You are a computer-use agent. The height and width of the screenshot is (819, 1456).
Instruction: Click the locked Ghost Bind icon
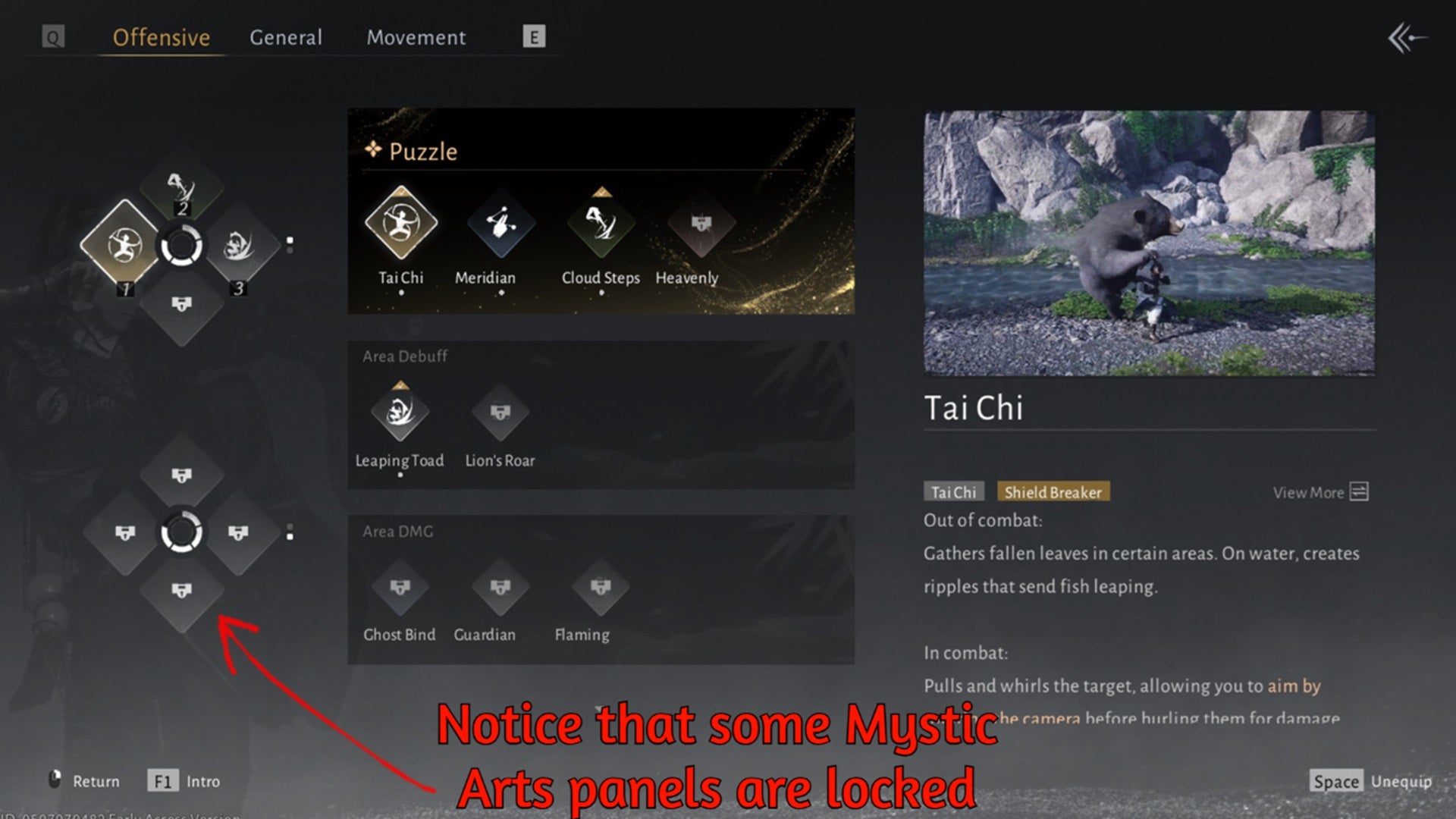click(400, 587)
